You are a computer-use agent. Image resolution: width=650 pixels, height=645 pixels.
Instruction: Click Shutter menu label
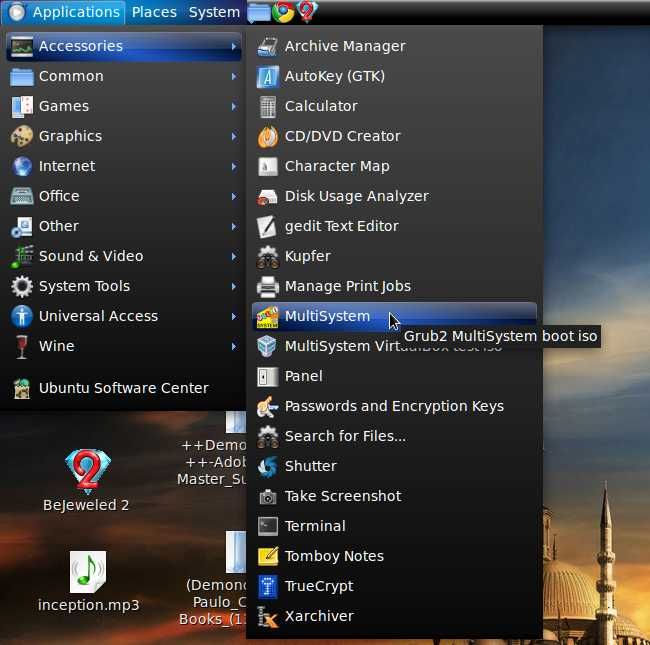(x=310, y=466)
